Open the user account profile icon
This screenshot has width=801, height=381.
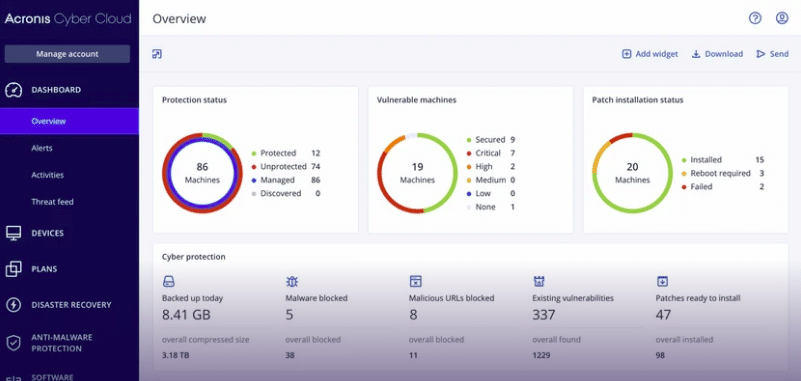(782, 18)
